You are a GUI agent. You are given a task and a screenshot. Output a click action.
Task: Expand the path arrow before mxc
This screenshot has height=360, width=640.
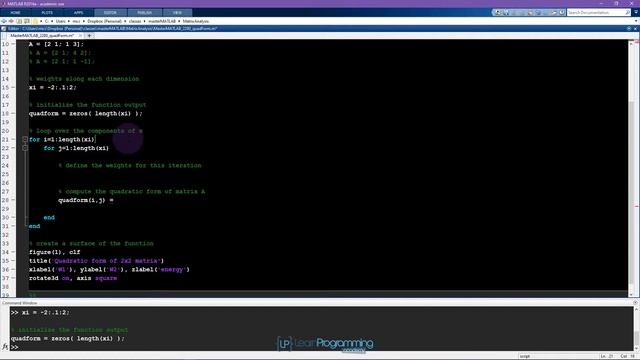(x=69, y=21)
